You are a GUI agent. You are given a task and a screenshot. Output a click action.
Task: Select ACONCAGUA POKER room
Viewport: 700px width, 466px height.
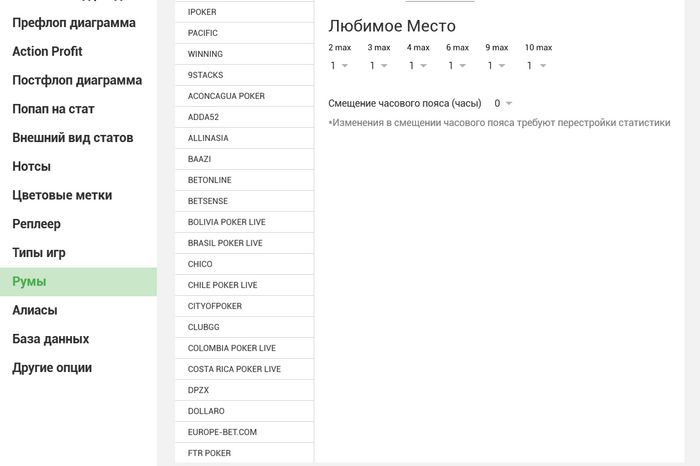[x=244, y=96]
